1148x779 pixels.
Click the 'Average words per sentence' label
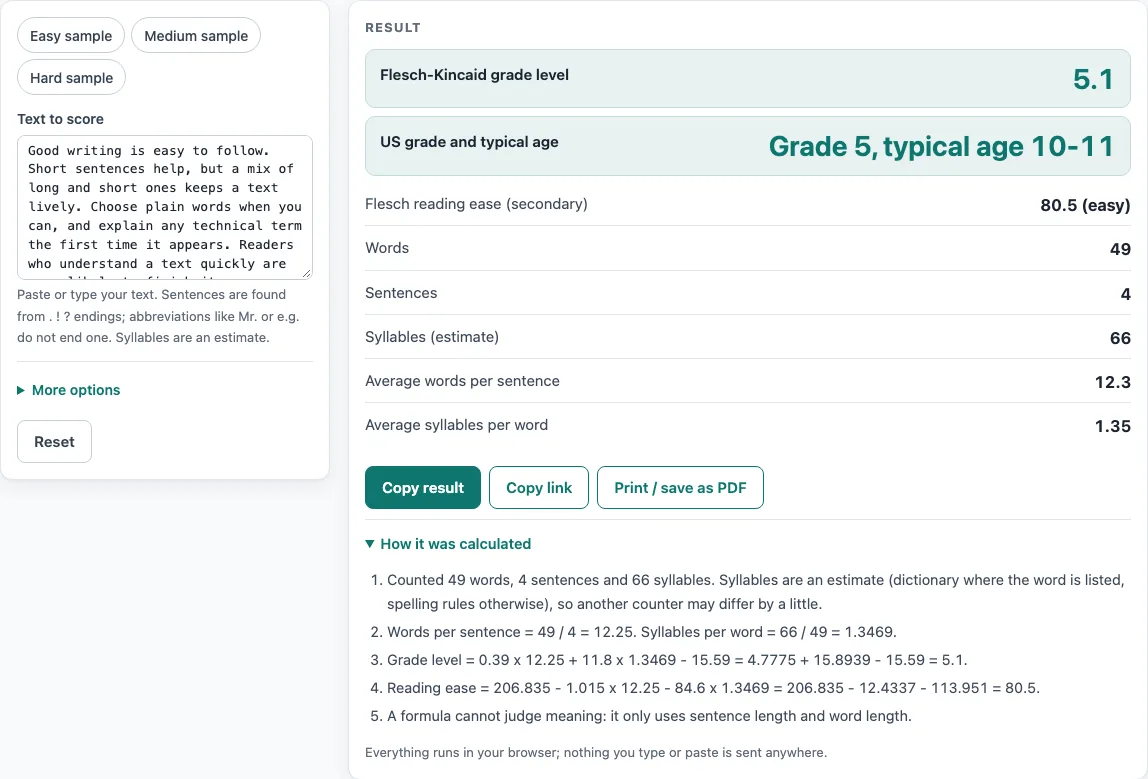(463, 381)
